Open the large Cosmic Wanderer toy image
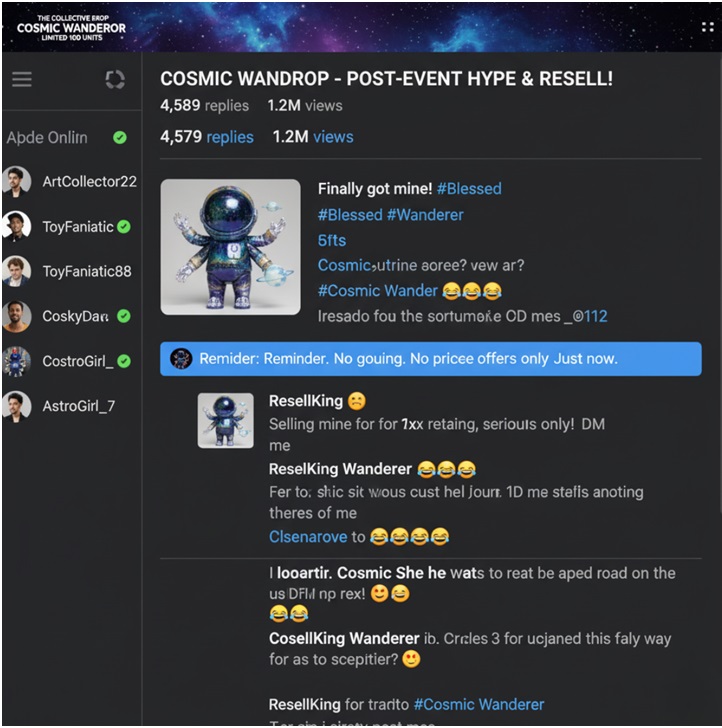Viewport: 722px width, 728px height. pos(230,247)
